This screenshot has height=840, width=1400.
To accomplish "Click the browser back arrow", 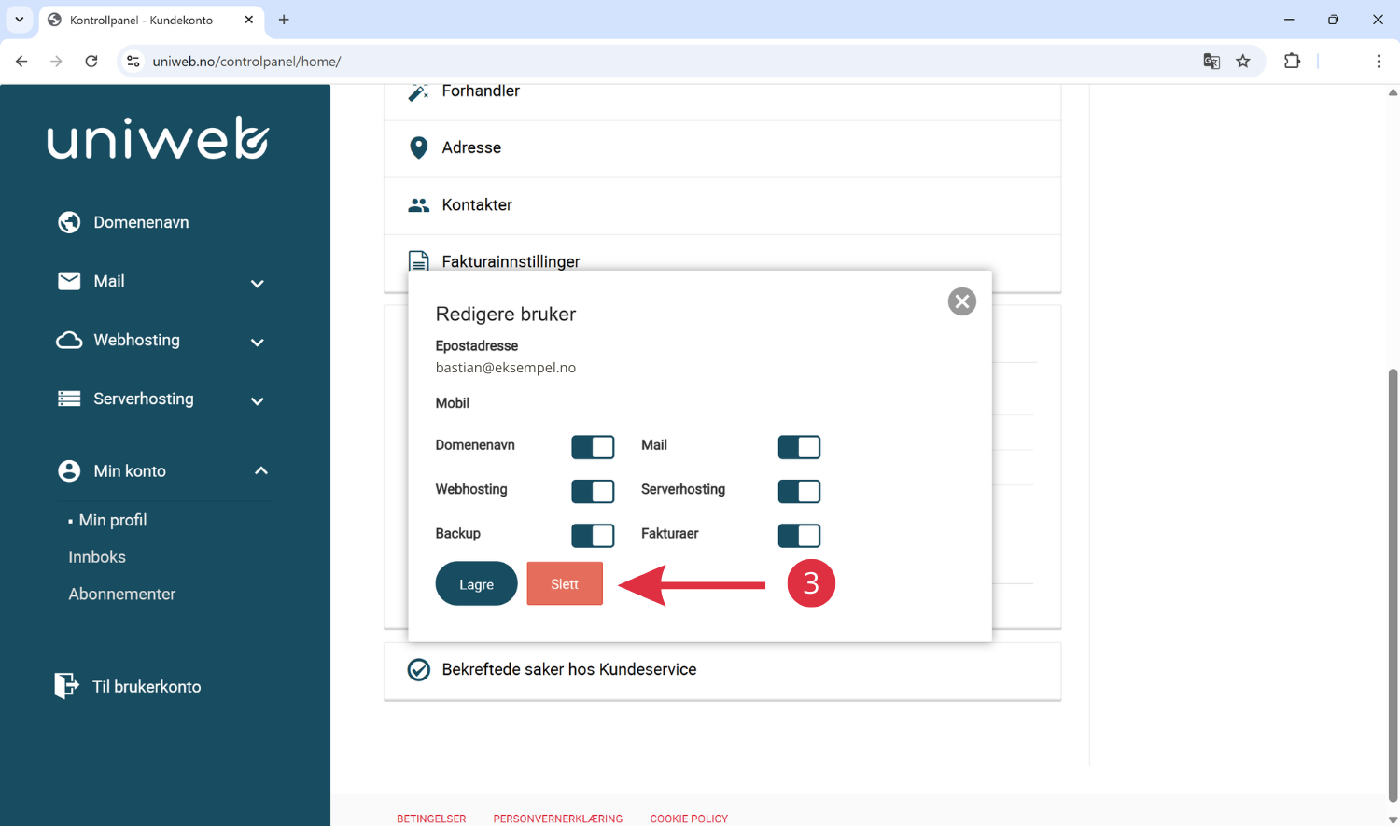I will click(21, 62).
